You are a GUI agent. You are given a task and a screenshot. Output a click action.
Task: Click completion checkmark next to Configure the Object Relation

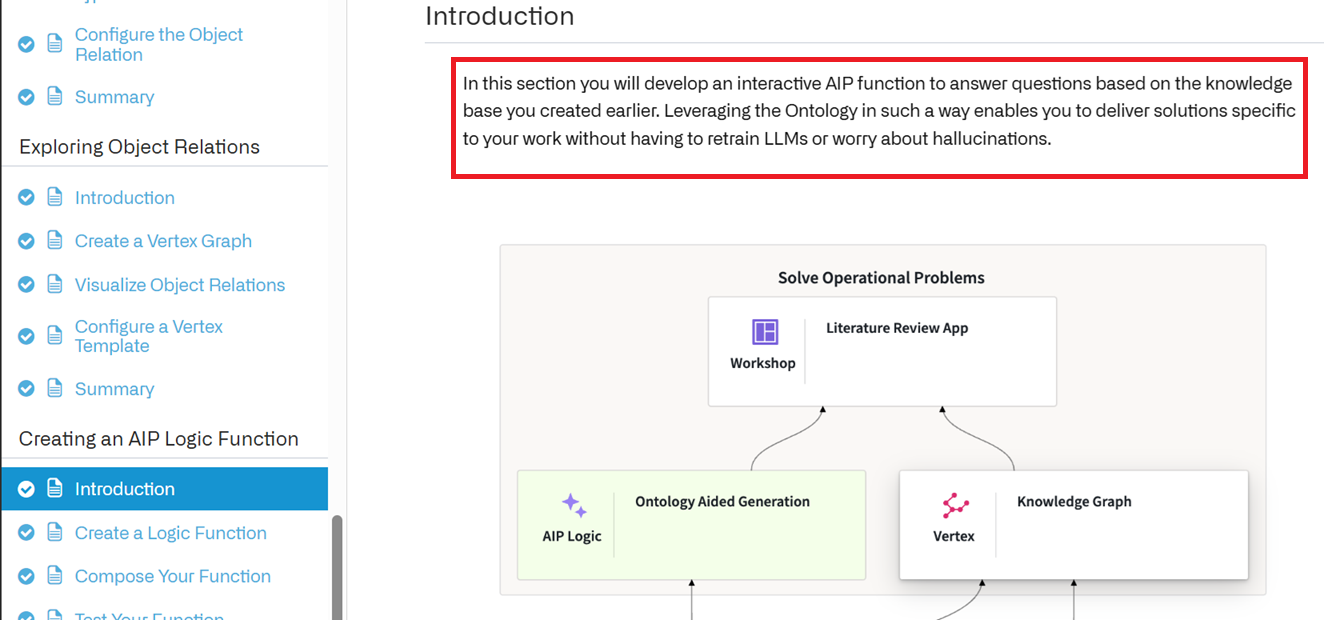tap(27, 44)
